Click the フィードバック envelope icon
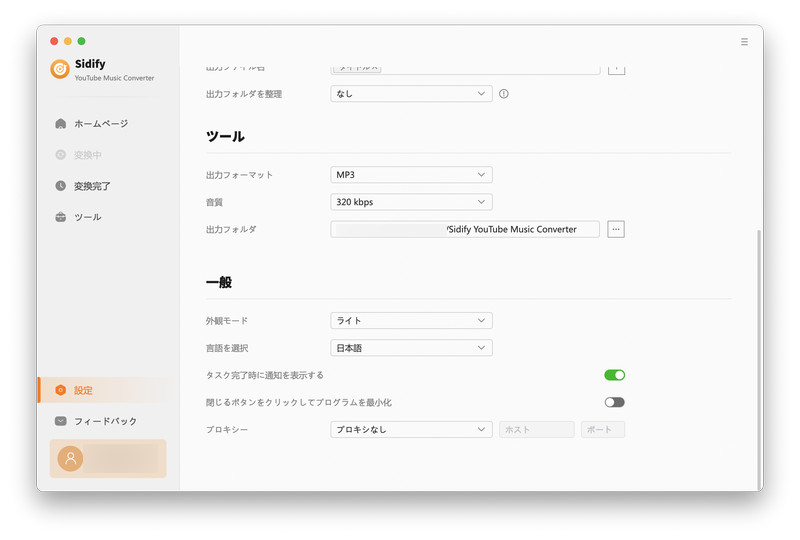800x540 pixels. (61, 421)
